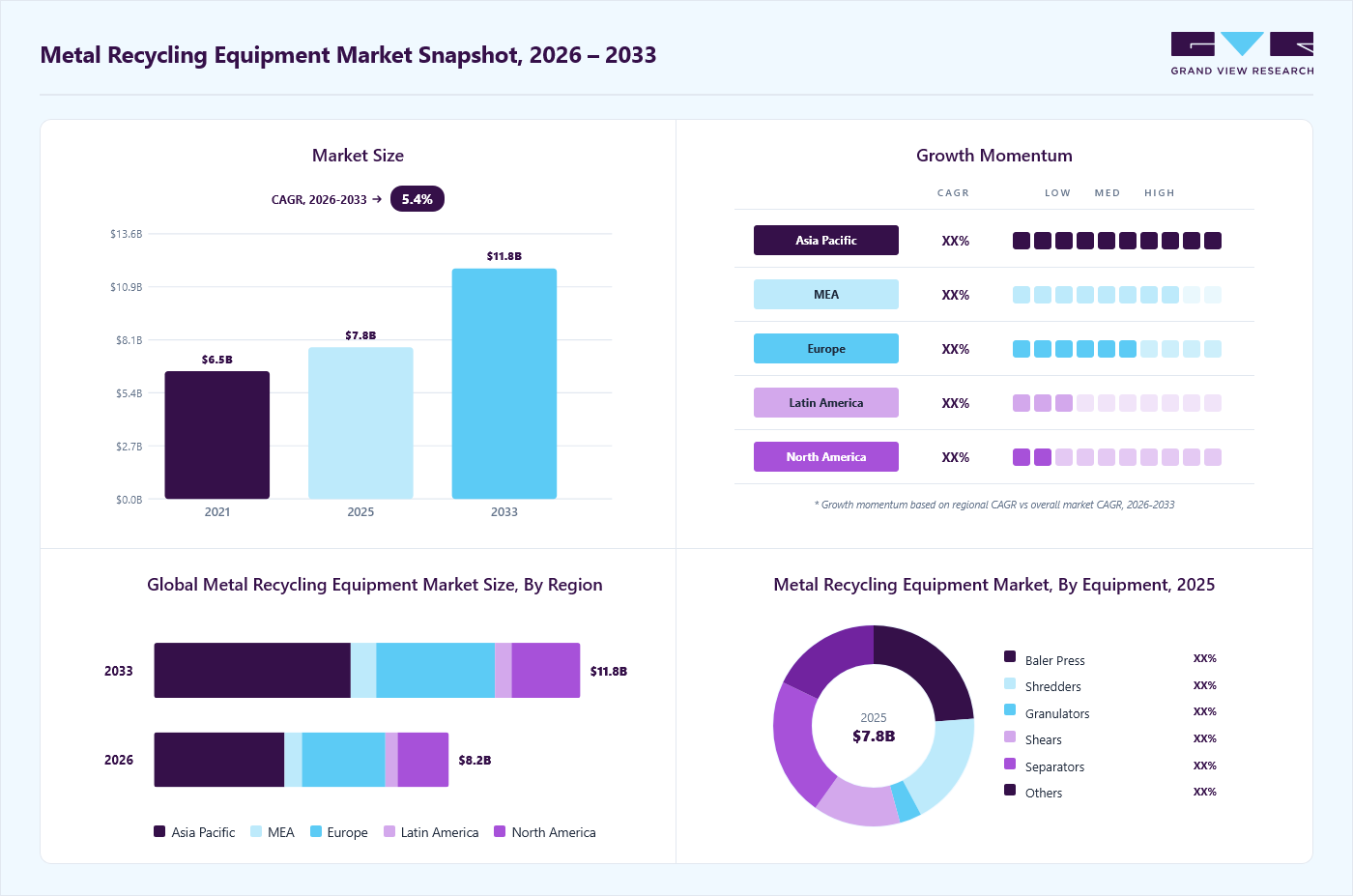This screenshot has height=896, width=1353.
Task: Click the Market Size heading
Action: click(x=358, y=156)
